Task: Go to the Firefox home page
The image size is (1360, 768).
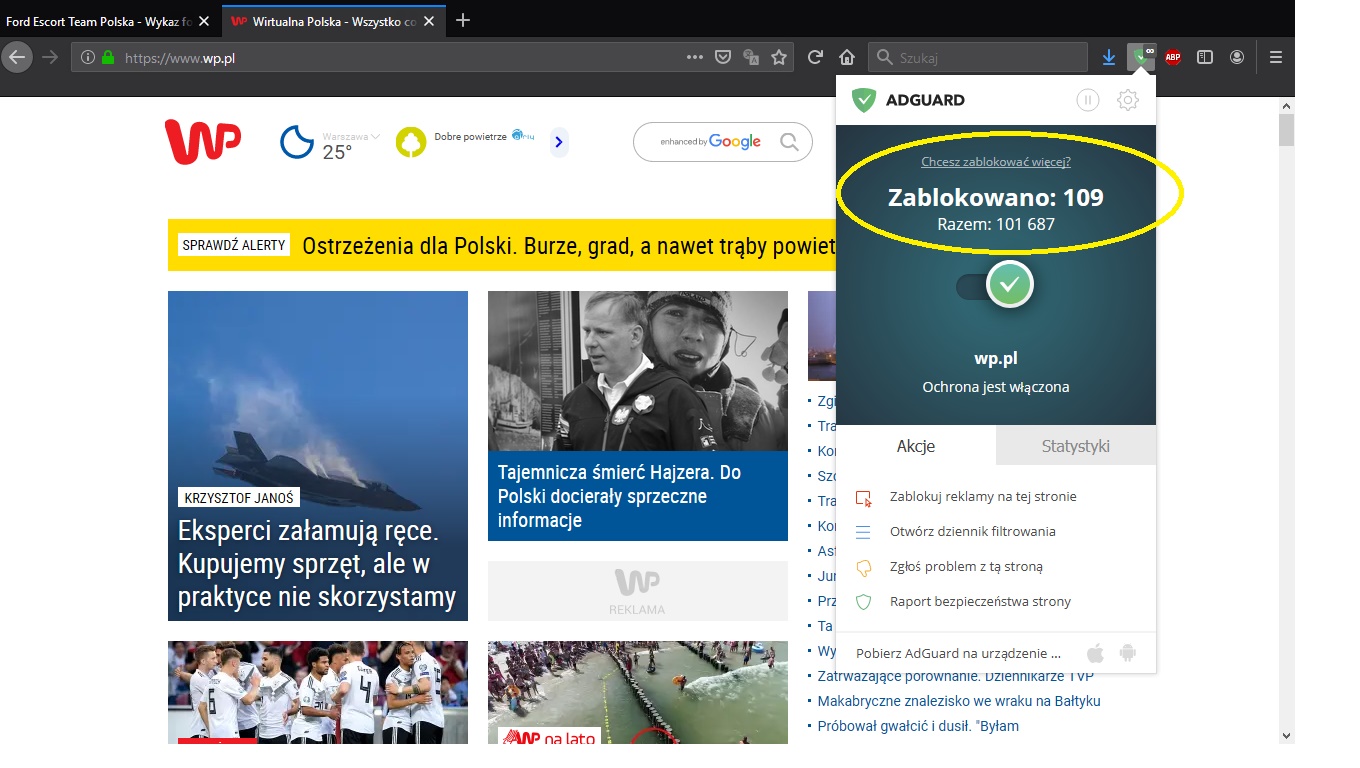Action: click(846, 58)
